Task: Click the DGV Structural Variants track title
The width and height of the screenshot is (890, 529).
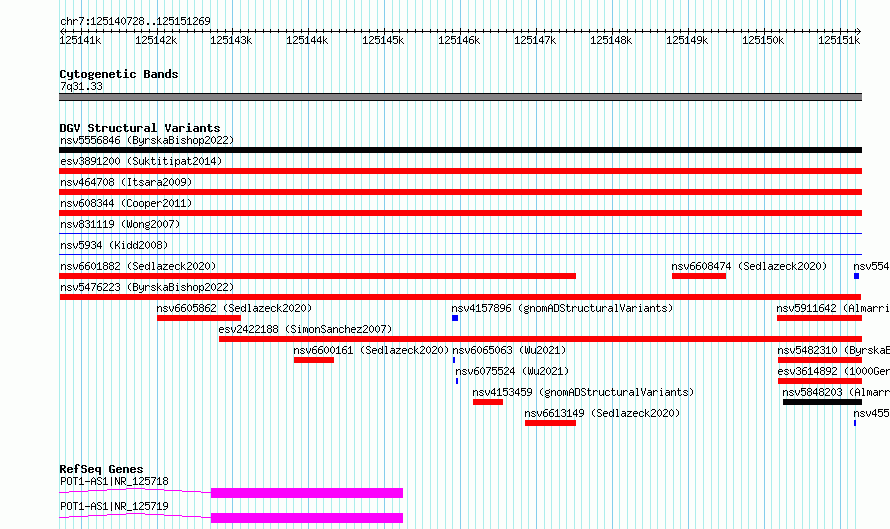Action: 140,128
